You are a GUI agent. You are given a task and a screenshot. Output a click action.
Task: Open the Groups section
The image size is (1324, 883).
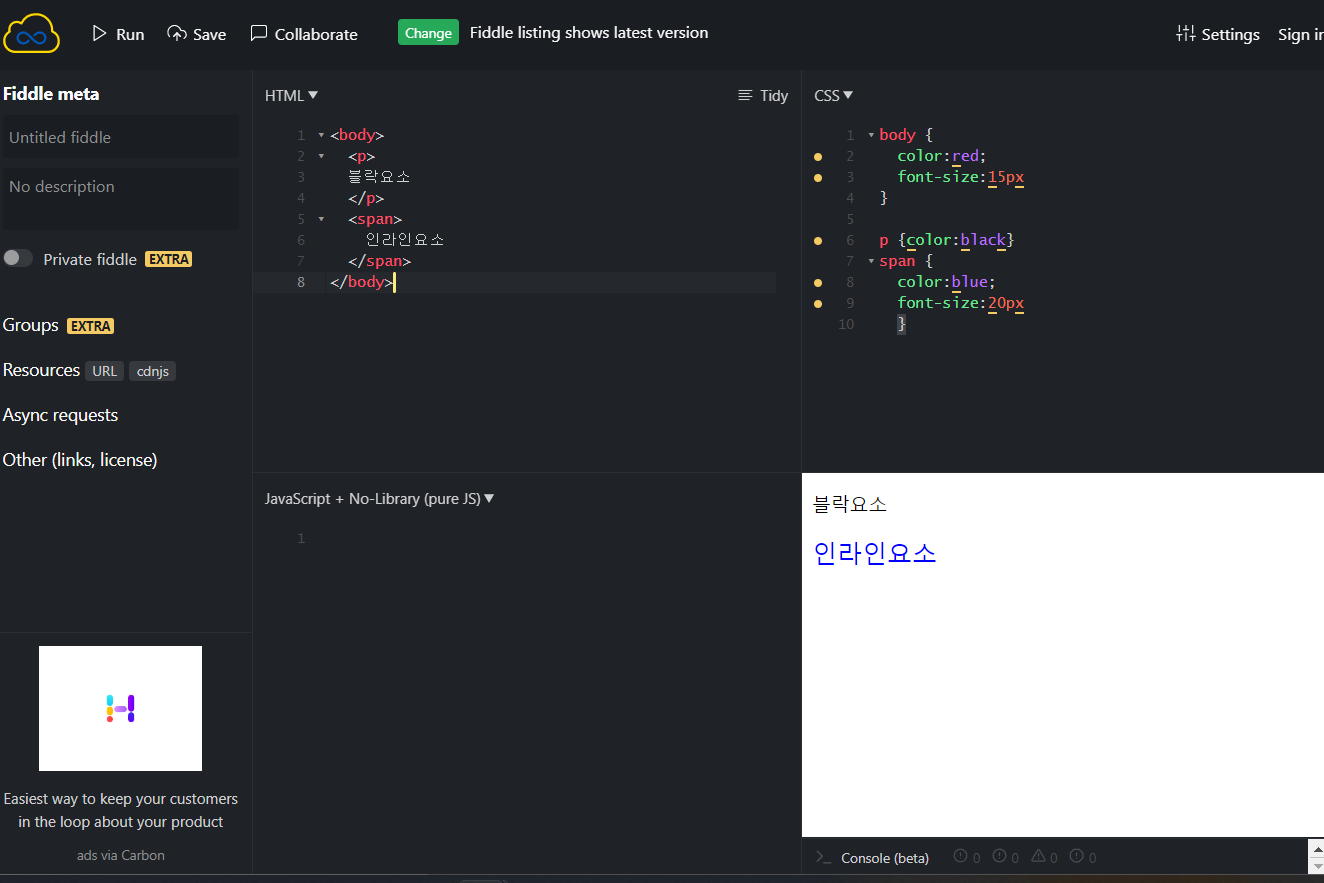pyautogui.click(x=31, y=325)
